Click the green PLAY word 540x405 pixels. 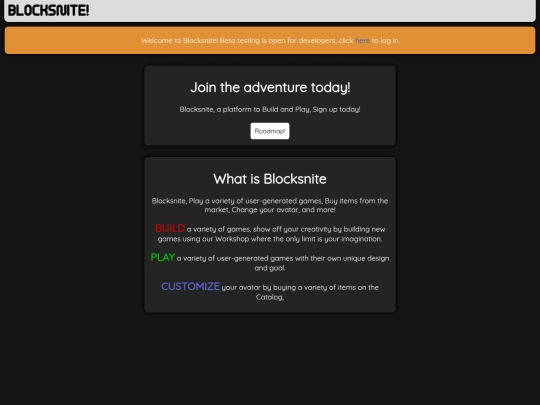tap(163, 257)
